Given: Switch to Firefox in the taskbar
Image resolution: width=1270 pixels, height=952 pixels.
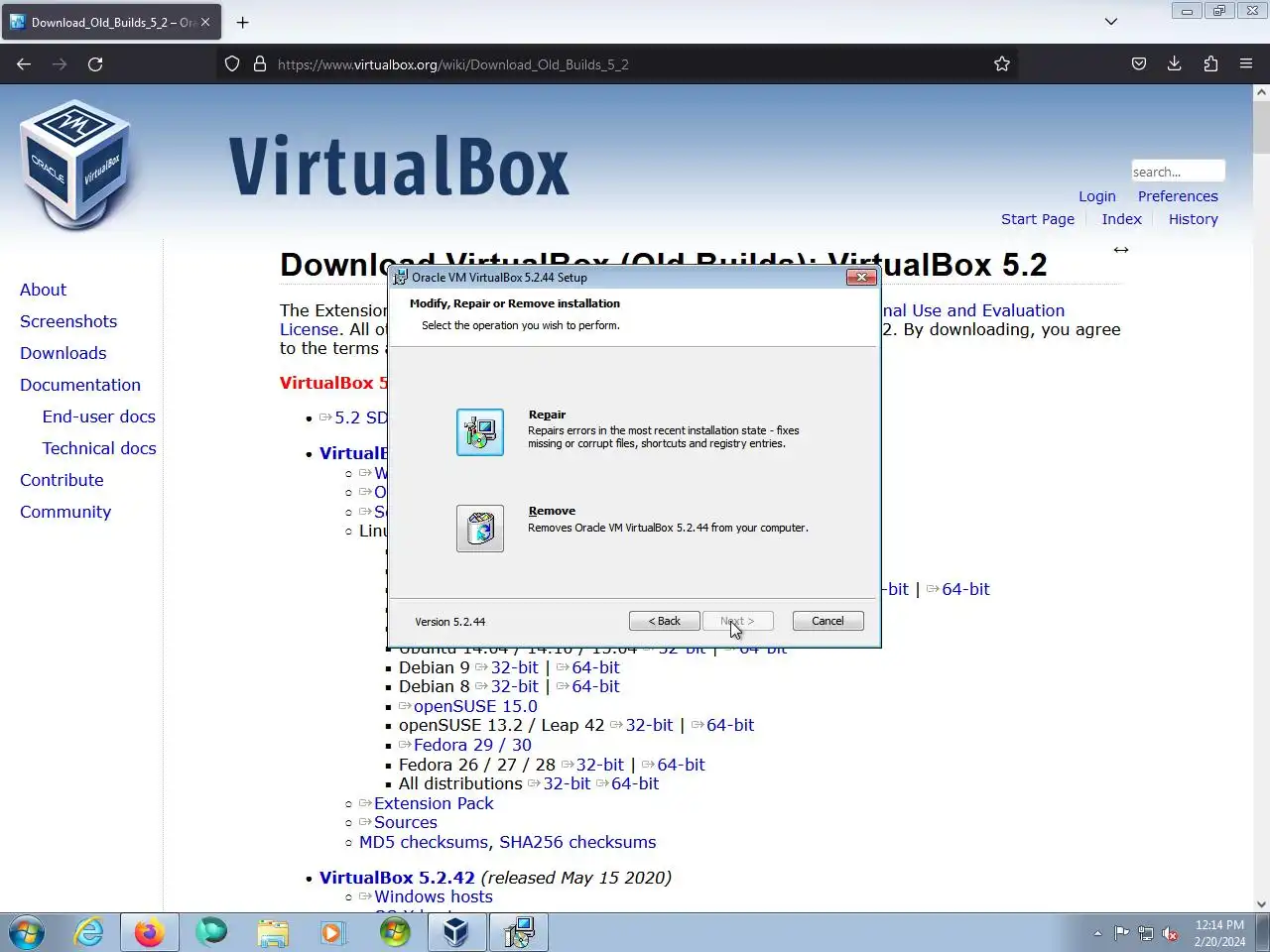Looking at the screenshot, I should [x=150, y=932].
